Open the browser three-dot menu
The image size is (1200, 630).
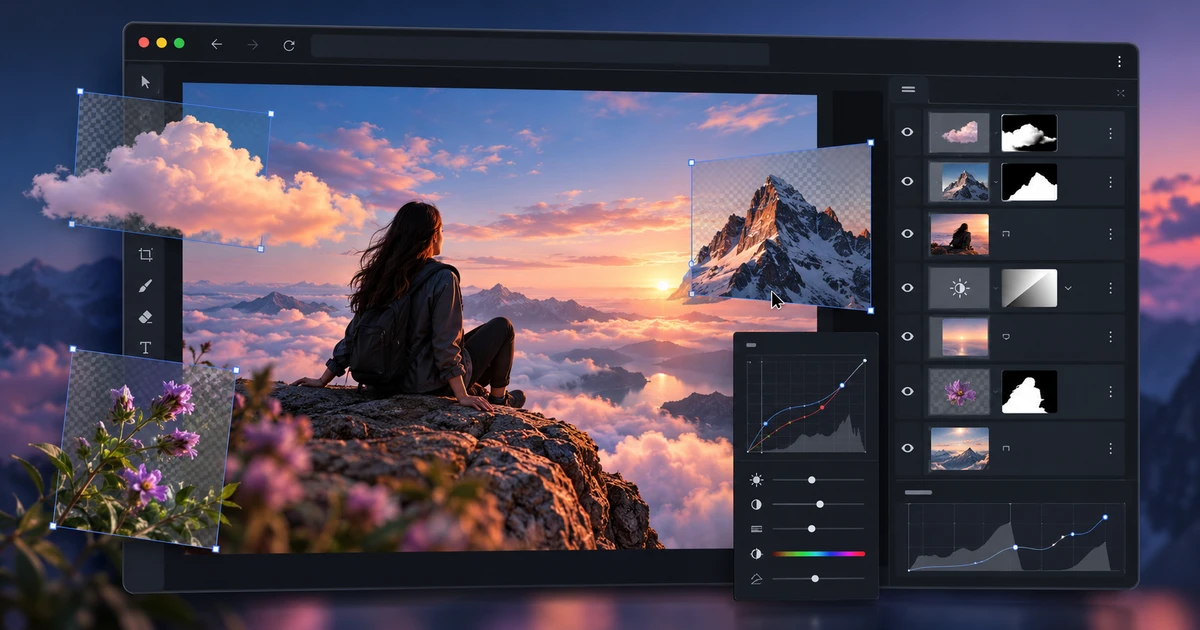click(x=1118, y=62)
